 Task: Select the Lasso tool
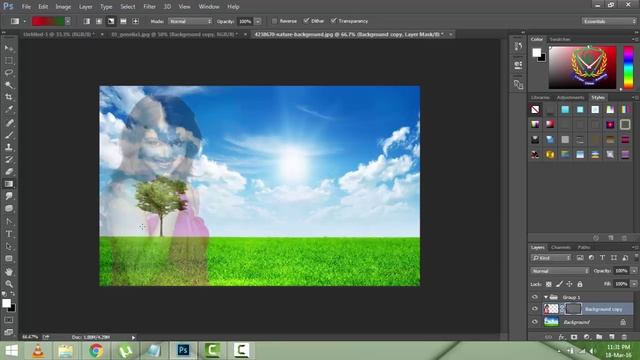(x=9, y=73)
